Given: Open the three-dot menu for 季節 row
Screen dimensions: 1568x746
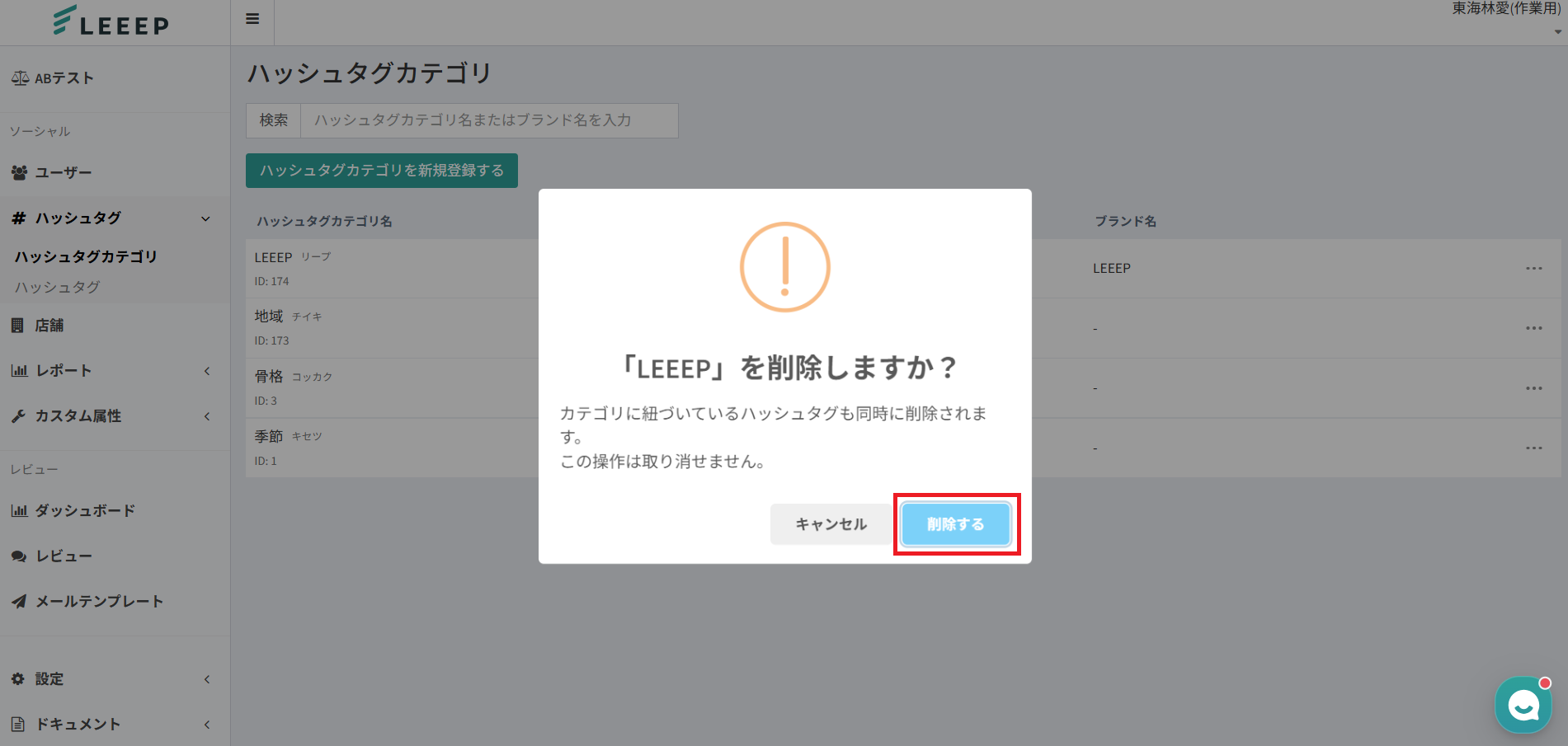Looking at the screenshot, I should [1534, 448].
